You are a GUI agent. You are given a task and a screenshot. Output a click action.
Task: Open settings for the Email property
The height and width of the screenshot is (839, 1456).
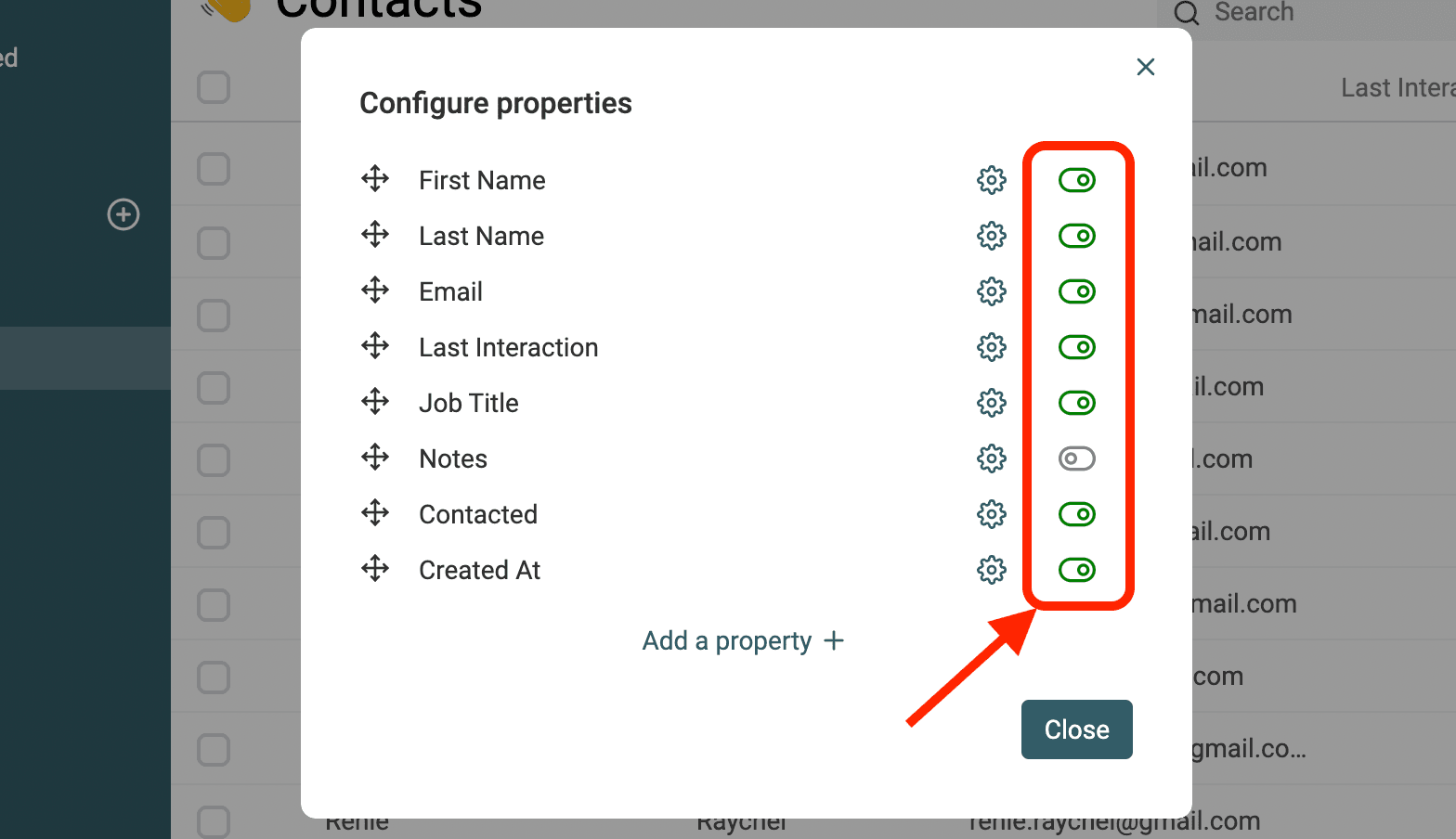click(x=992, y=291)
